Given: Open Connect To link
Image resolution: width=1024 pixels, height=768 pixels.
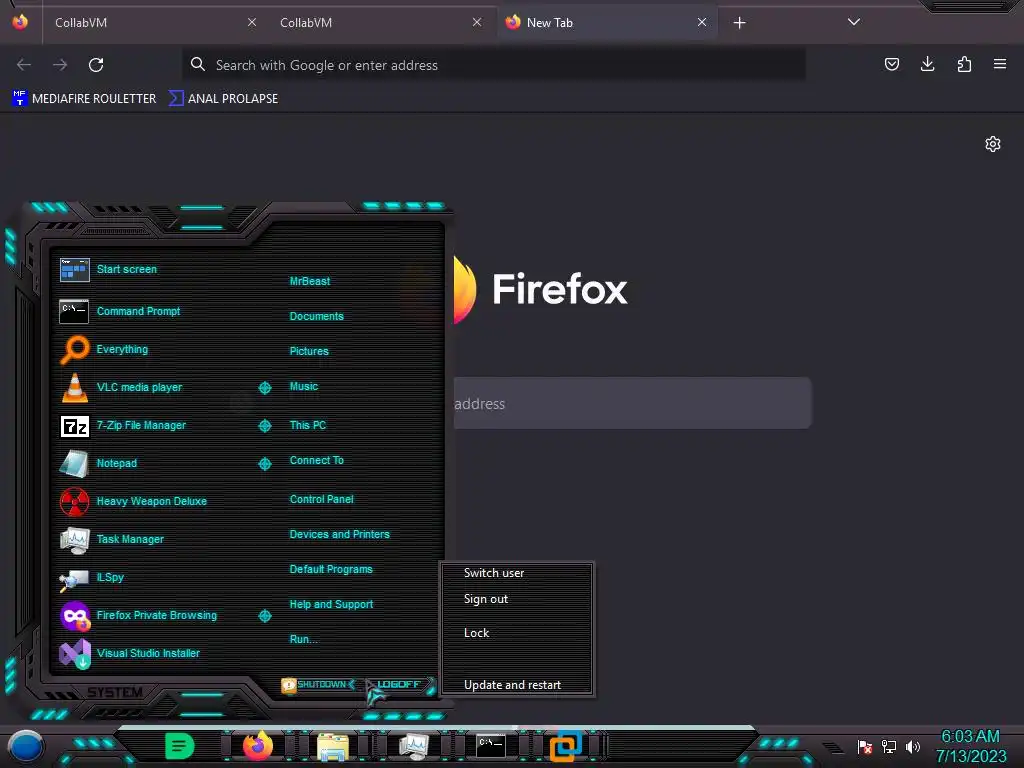Looking at the screenshot, I should click(x=316, y=460).
